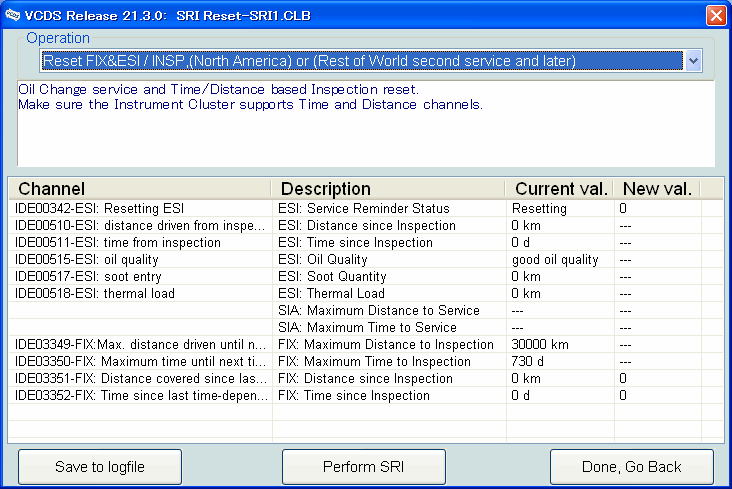Click FIX: Maximum Distance to Inspection description
This screenshot has height=489, width=732.
(x=386, y=345)
